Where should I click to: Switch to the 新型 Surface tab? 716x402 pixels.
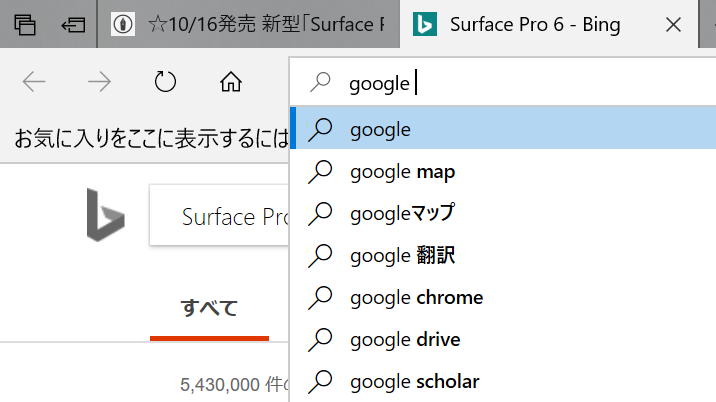click(248, 24)
